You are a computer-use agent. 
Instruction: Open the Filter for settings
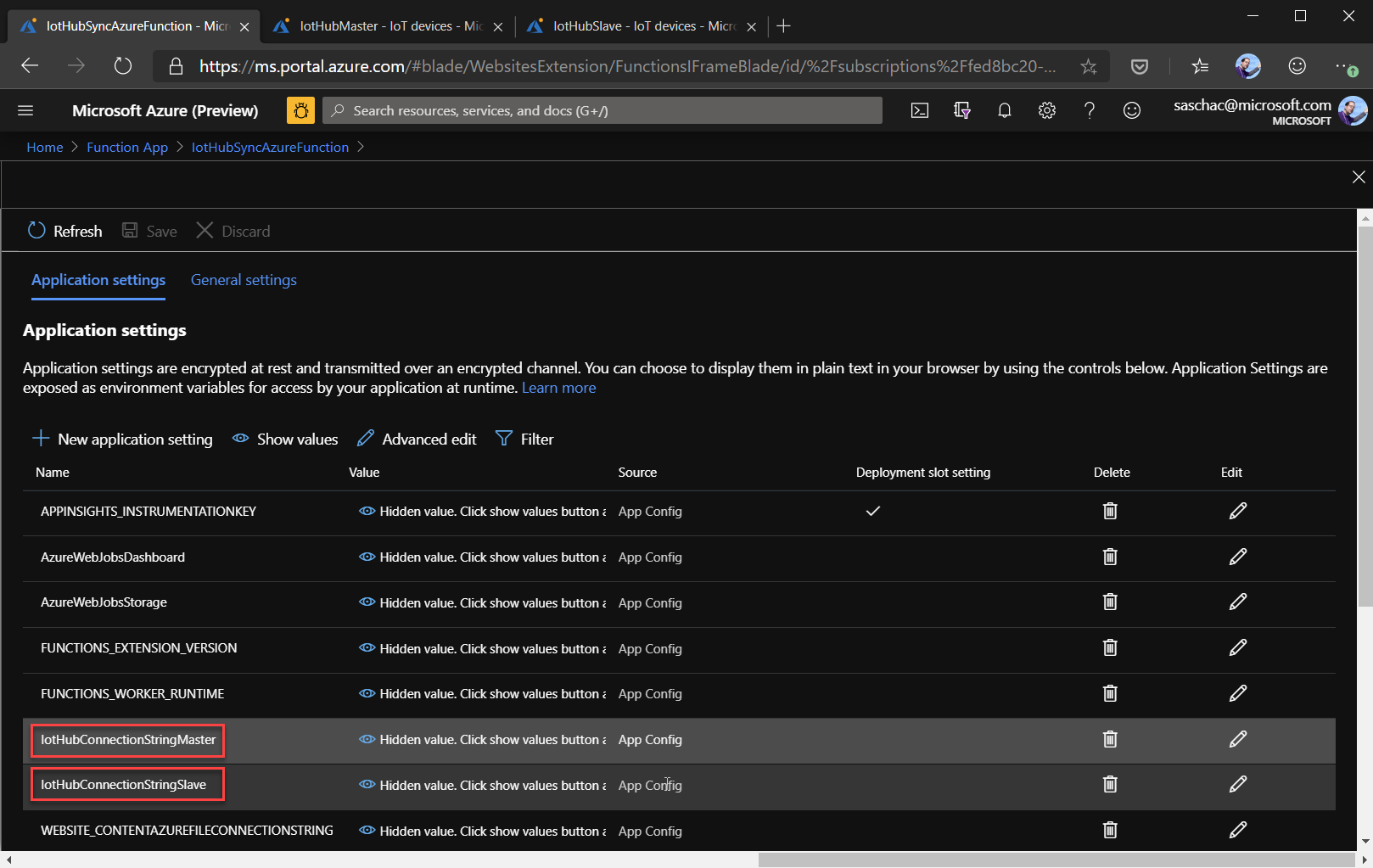click(x=524, y=439)
